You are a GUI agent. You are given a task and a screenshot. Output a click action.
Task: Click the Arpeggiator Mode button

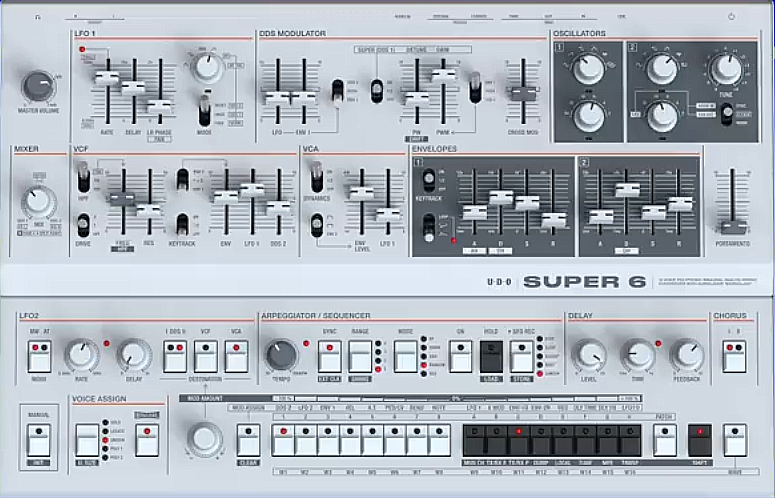click(x=405, y=356)
